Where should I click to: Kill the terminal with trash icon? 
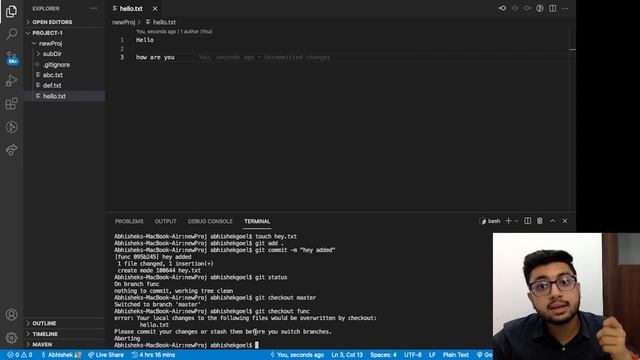[x=540, y=221]
